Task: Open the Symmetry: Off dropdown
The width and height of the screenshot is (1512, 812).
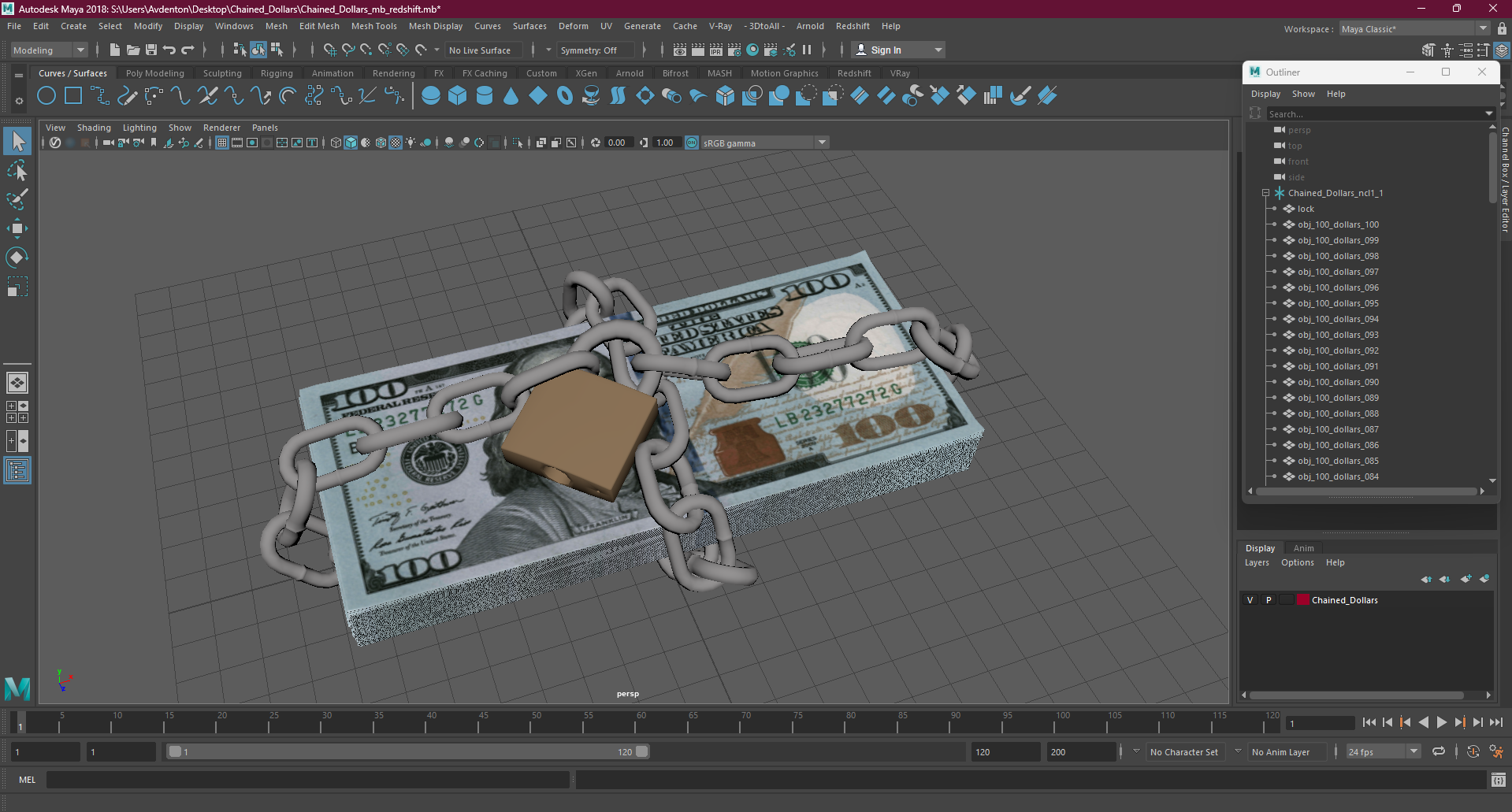Action: tap(595, 50)
